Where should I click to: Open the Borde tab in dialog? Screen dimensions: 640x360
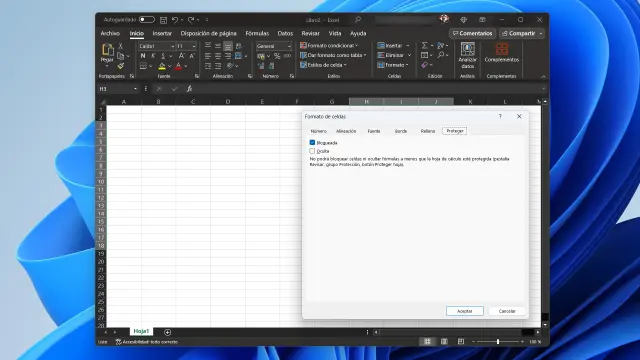(x=401, y=131)
